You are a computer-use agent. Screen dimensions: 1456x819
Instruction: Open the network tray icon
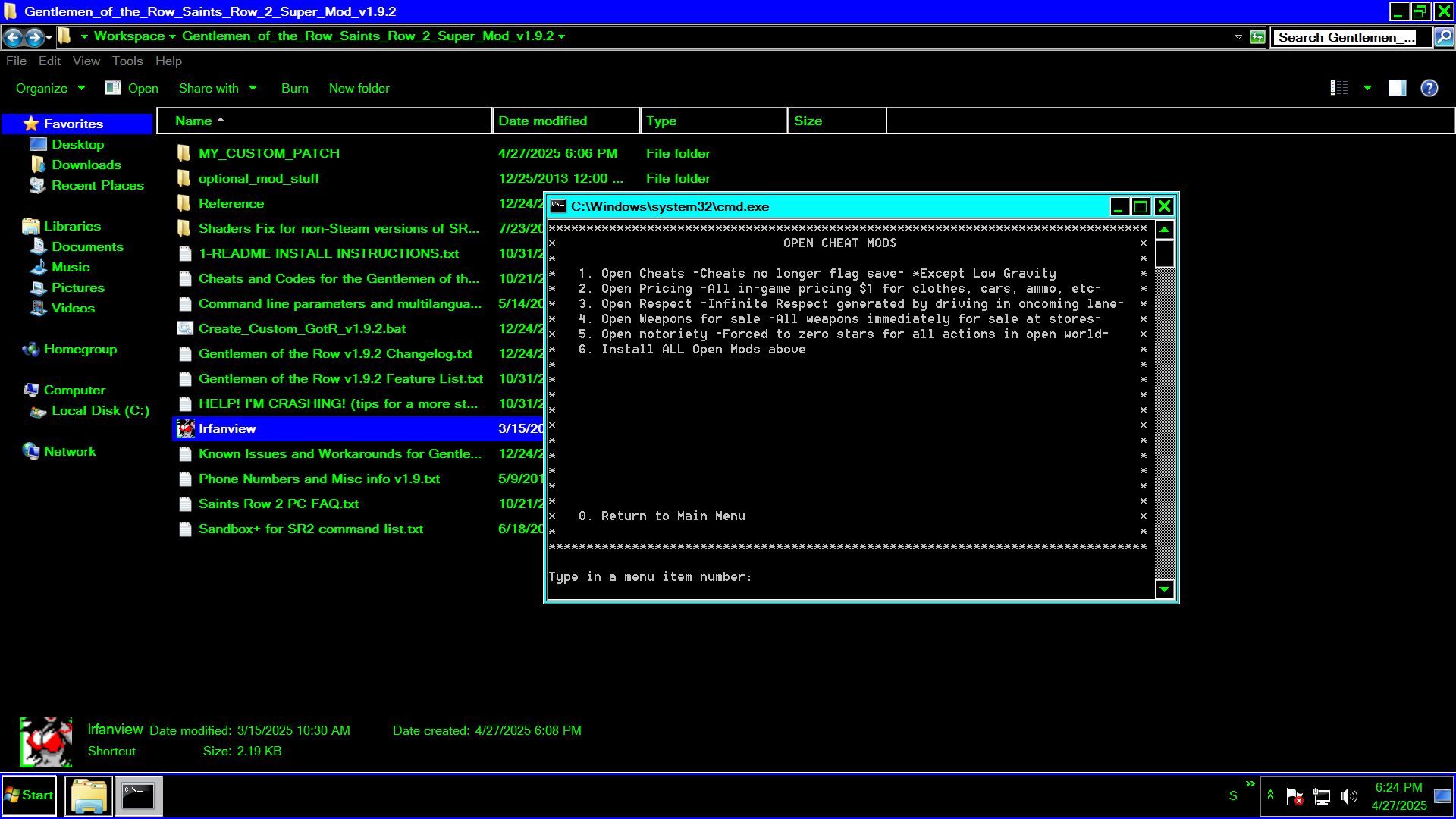(1321, 796)
